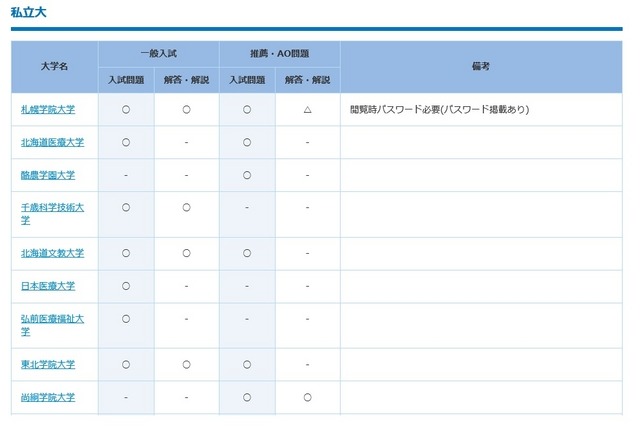Screen dimensions: 640x427
Task: Click the 推薦・AO問題 group header
Action: [x=280, y=53]
